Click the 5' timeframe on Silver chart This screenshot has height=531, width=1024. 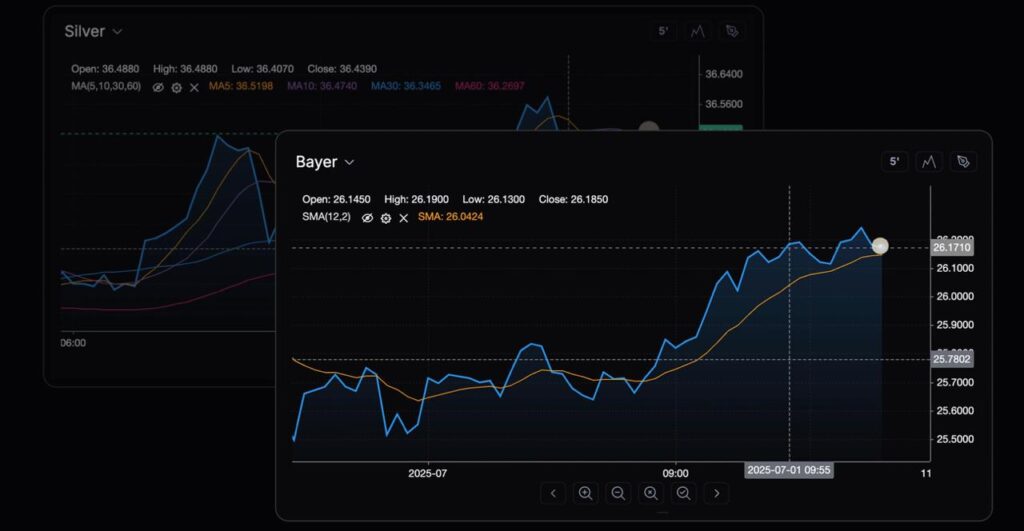[663, 32]
